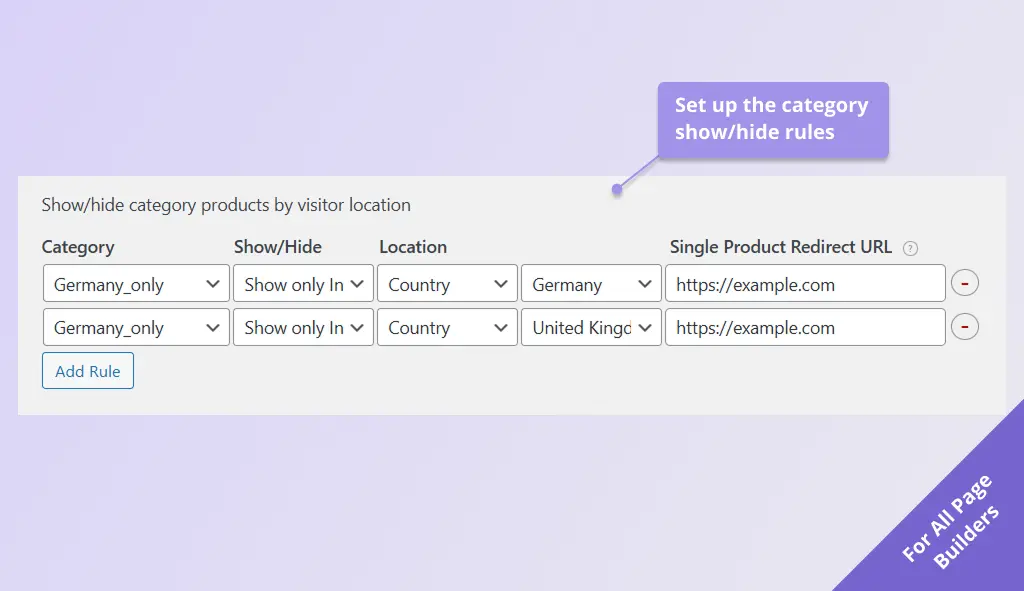This screenshot has height=591, width=1024.
Task: Click the Location column label
Action: pyautogui.click(x=413, y=247)
